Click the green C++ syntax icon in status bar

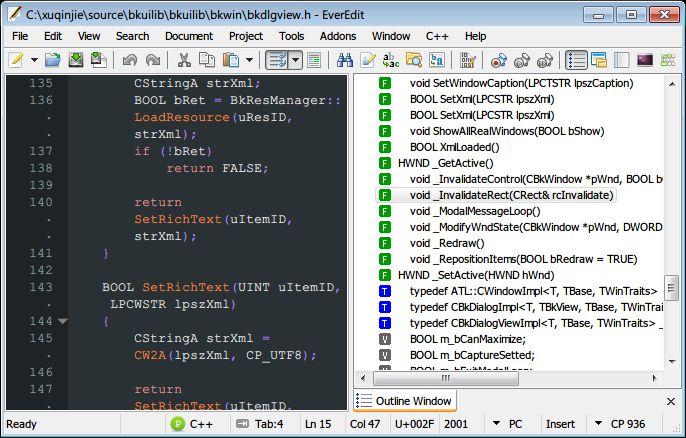coord(178,424)
